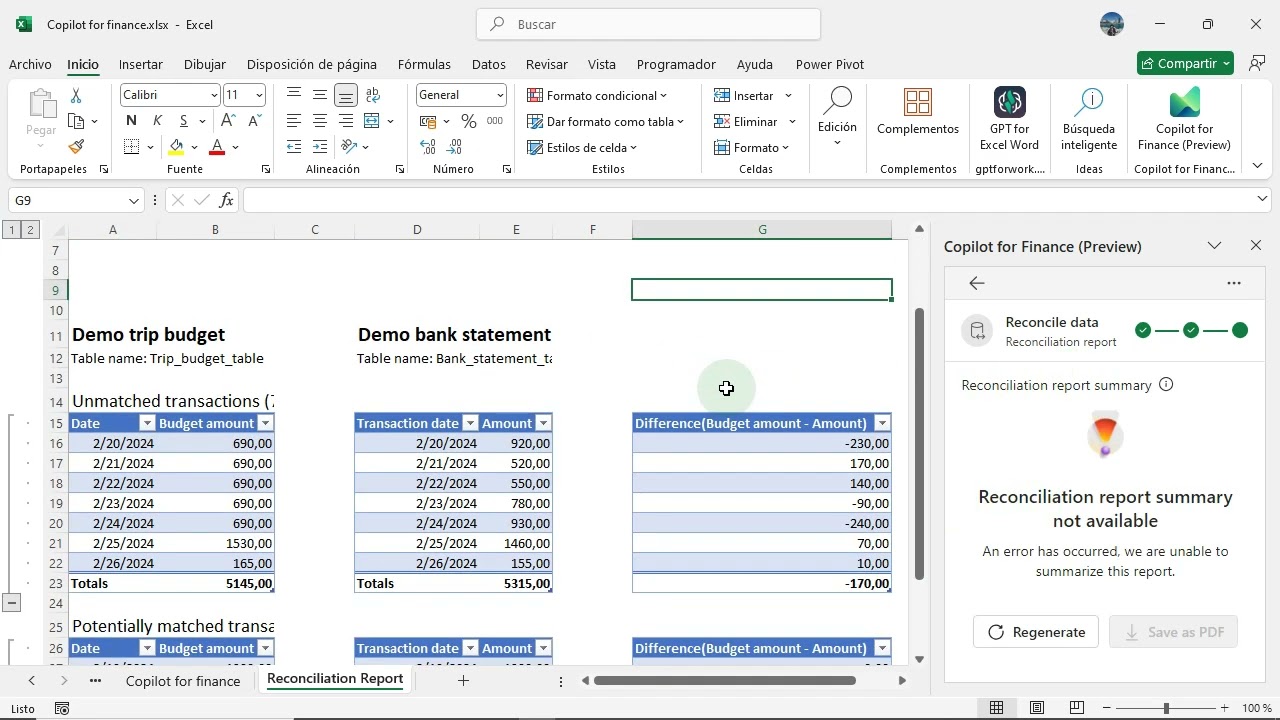This screenshot has height=720, width=1280.
Task: Click the Cut scissors icon
Action: coord(76,96)
